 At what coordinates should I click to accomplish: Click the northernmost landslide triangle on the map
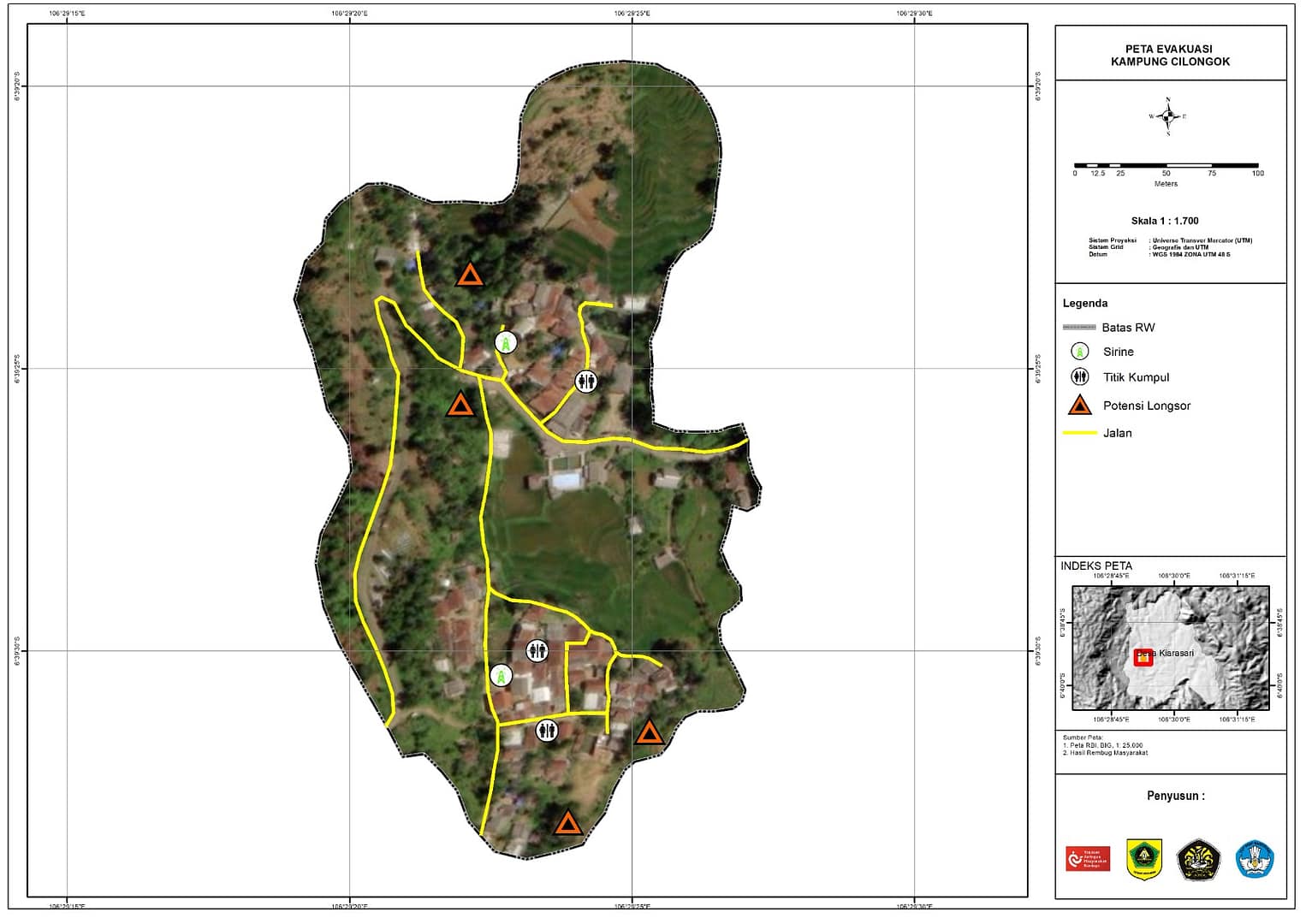pos(469,275)
